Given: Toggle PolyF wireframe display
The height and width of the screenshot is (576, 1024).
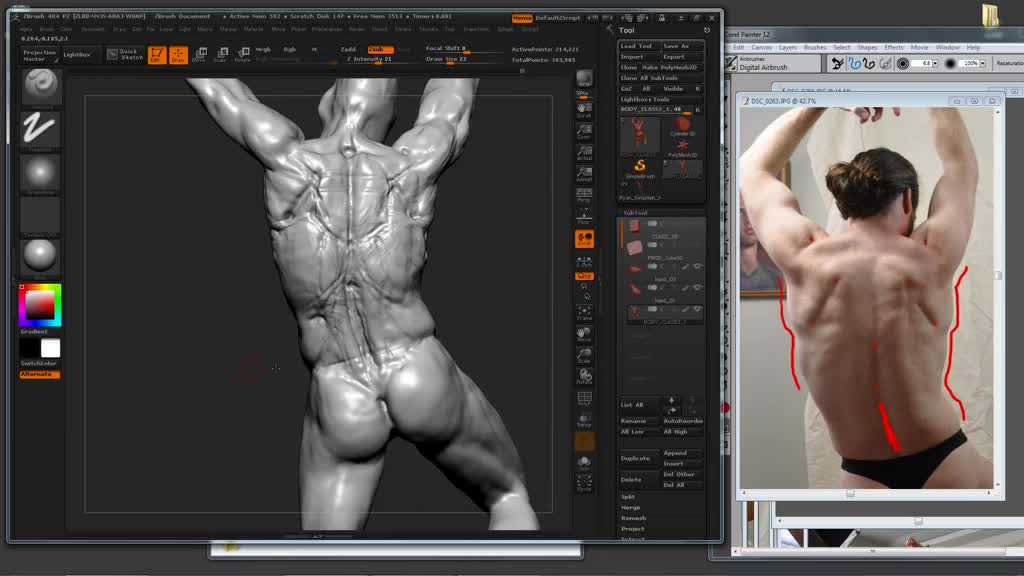Looking at the screenshot, I should coord(584,398).
